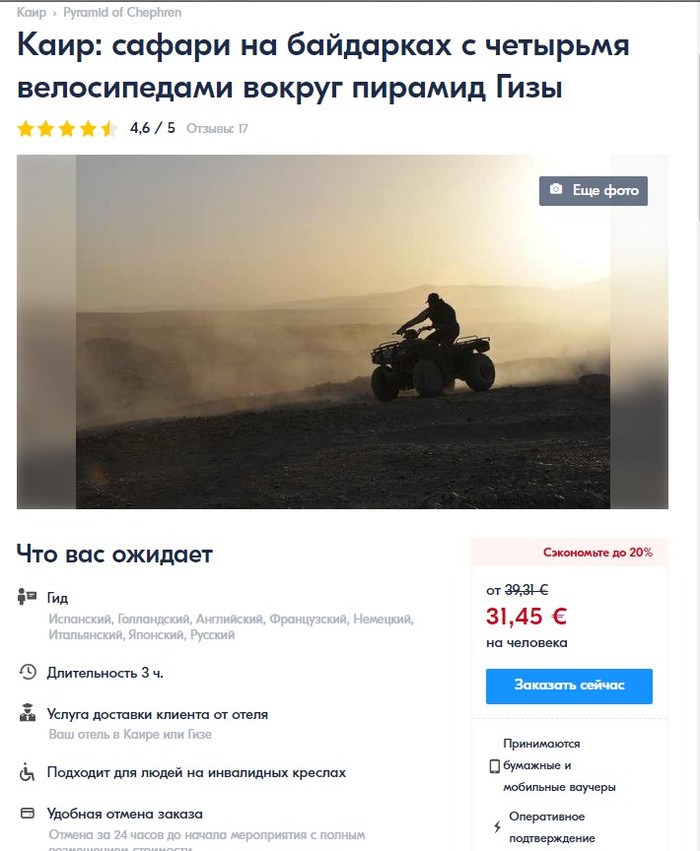Click the clock icon next to Длительность

[x=28, y=672]
